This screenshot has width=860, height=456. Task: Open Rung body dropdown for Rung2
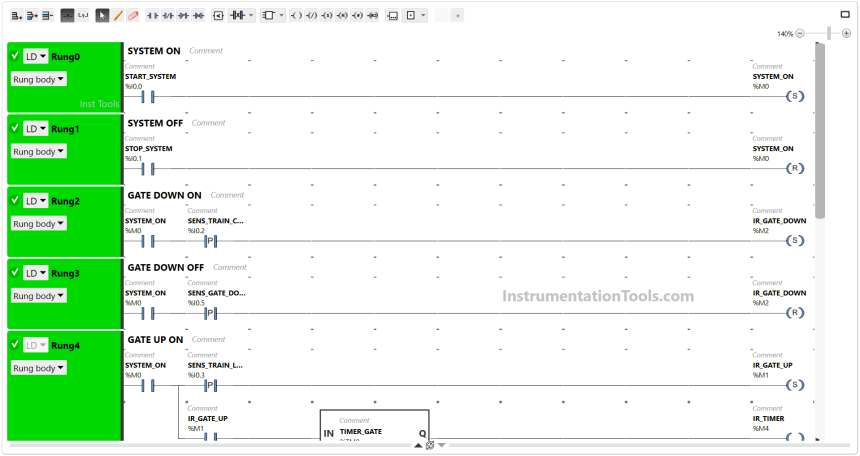(x=39, y=224)
